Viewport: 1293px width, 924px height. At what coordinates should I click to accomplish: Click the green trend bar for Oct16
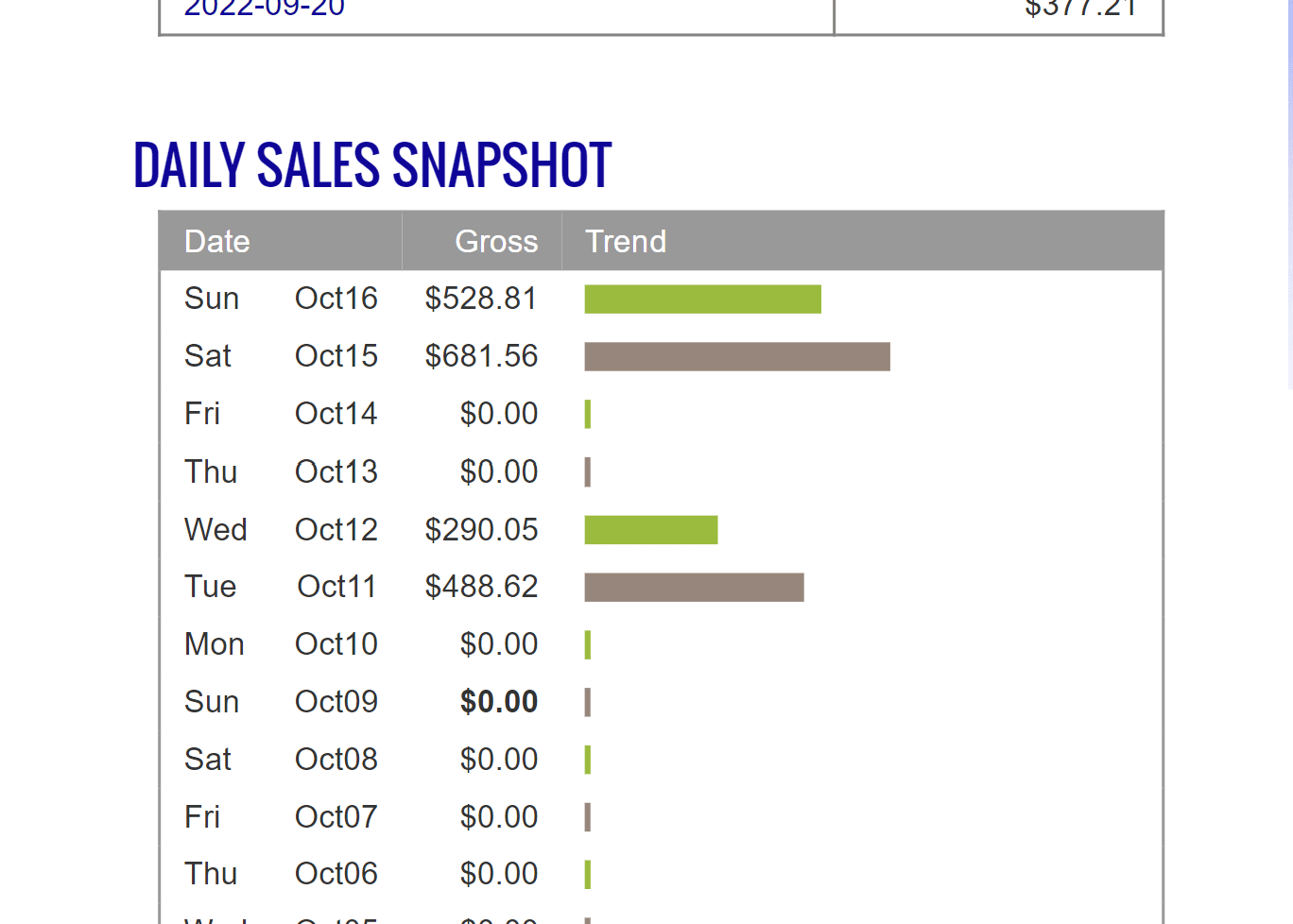click(x=702, y=299)
